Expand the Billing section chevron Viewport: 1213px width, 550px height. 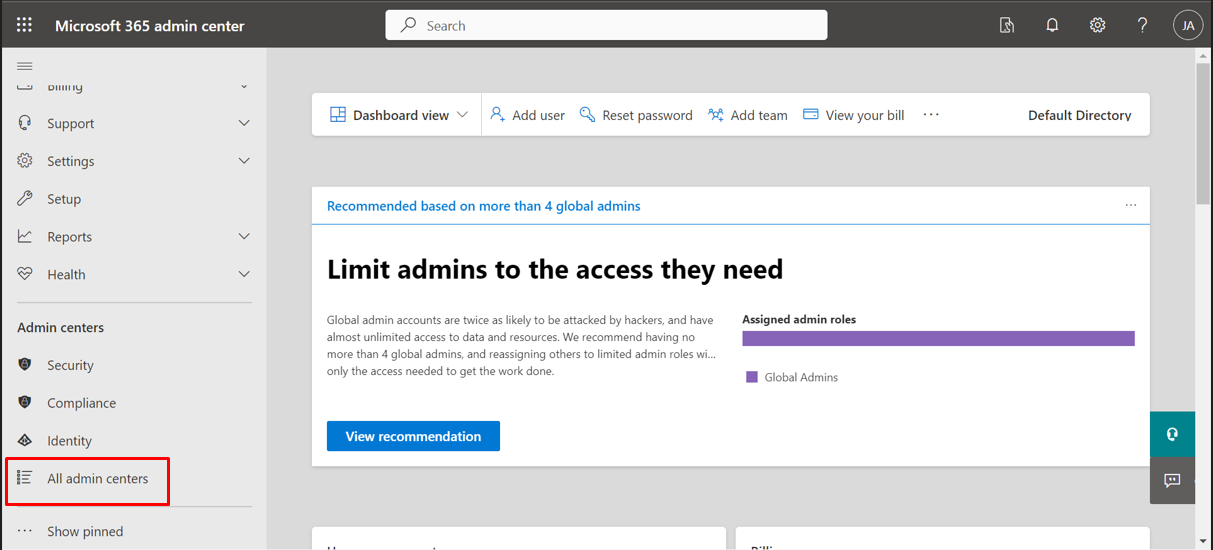click(244, 87)
